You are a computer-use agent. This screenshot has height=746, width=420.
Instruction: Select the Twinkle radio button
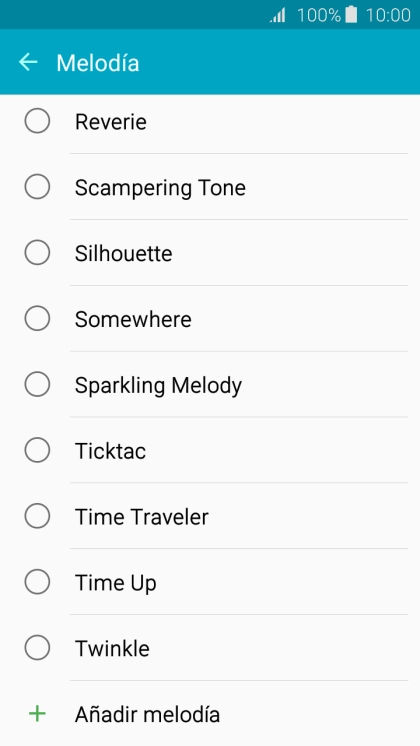pos(37,648)
